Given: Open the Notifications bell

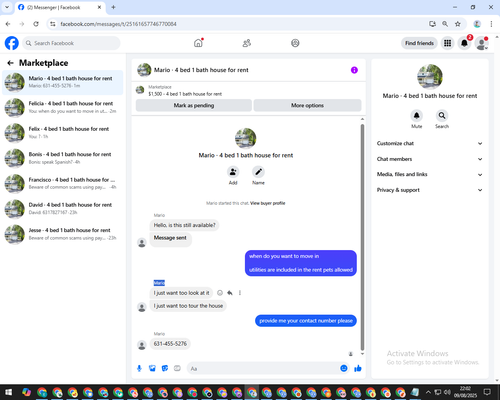Looking at the screenshot, I should (x=464, y=43).
